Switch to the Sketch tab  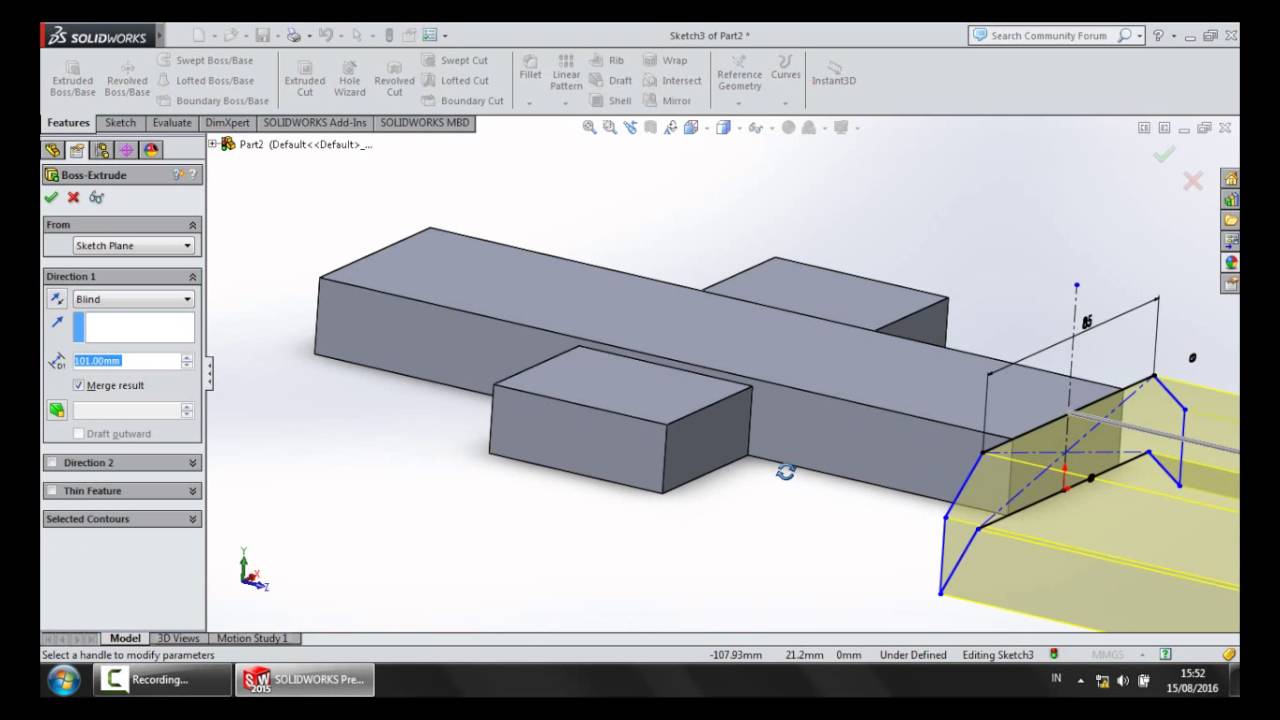[120, 123]
